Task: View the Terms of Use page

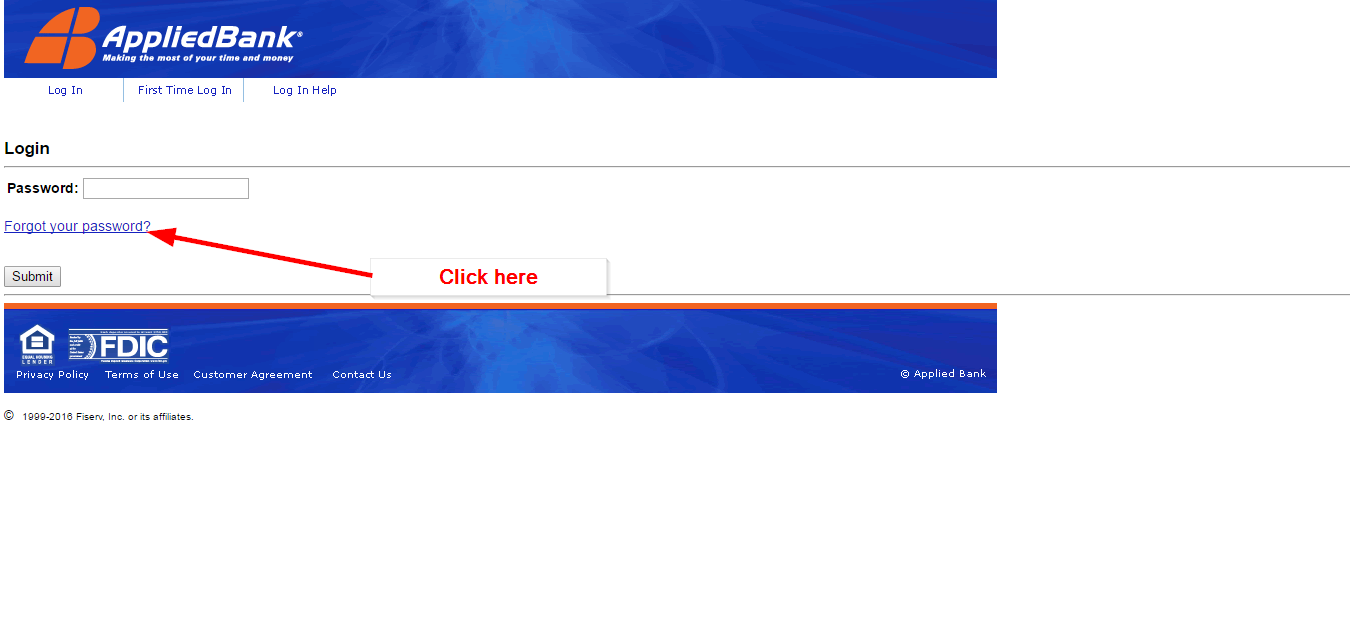Action: tap(142, 375)
